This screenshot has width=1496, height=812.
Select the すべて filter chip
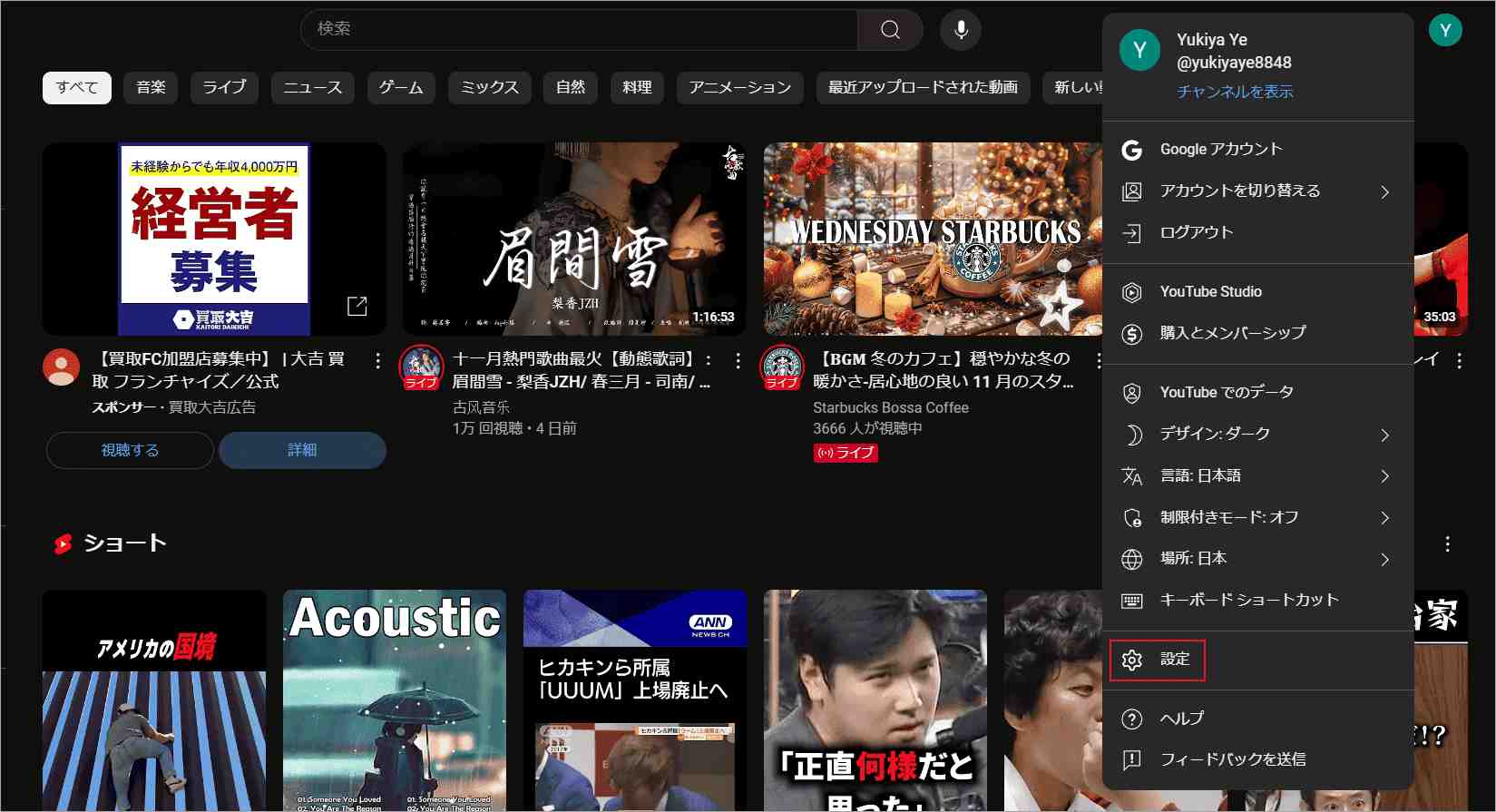coord(77,88)
